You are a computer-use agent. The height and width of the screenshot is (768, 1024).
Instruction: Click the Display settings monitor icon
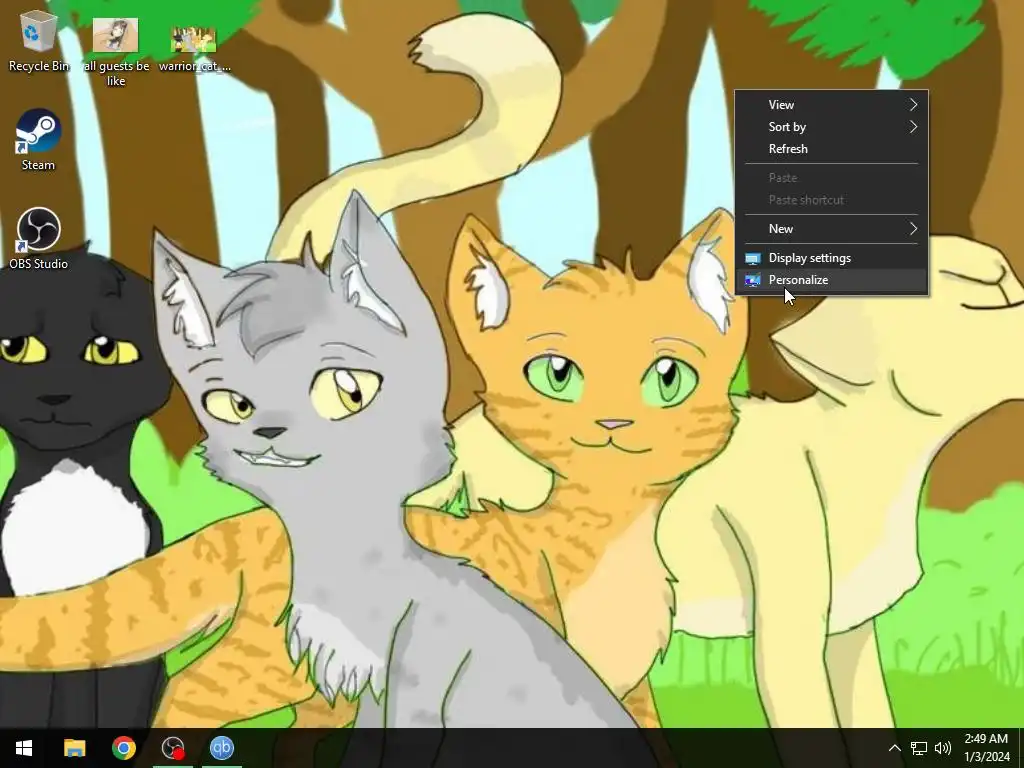(x=753, y=259)
